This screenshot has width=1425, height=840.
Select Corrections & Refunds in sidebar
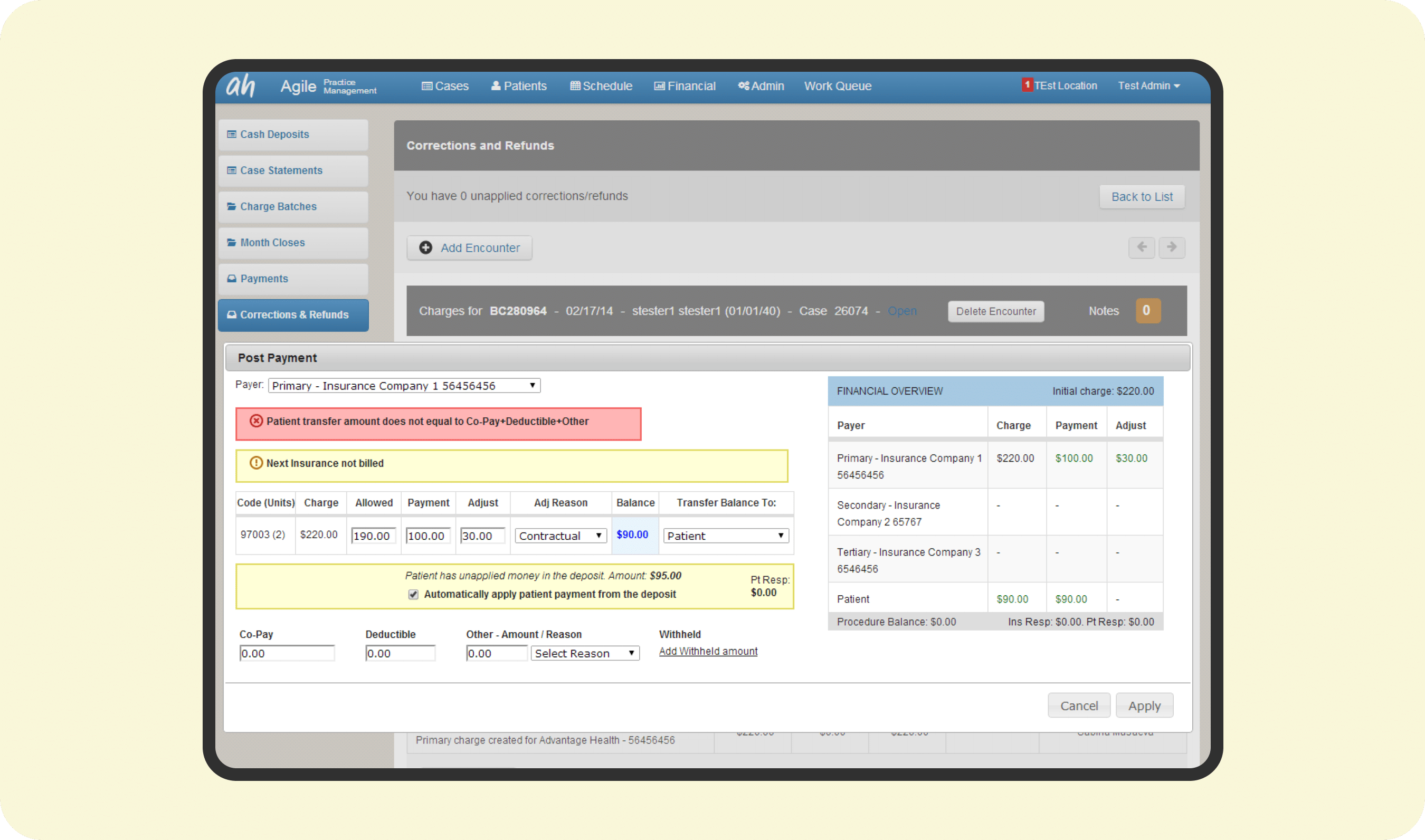293,316
